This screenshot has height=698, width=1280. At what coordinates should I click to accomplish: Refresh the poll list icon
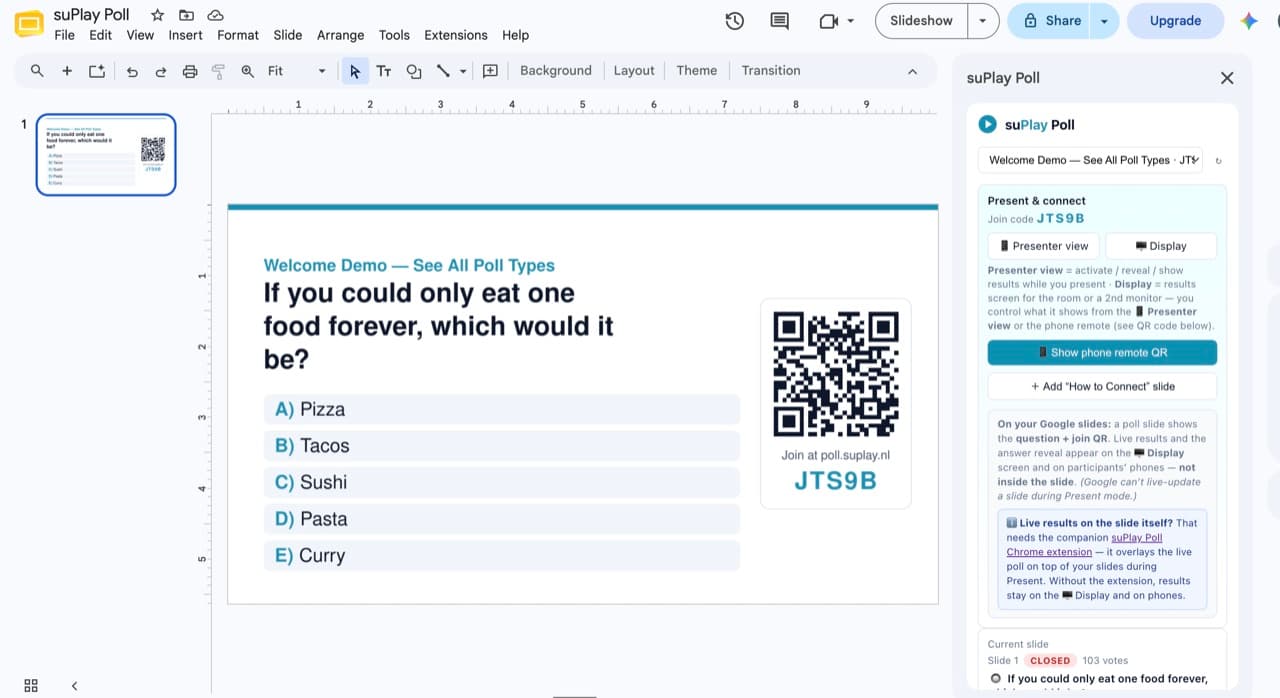point(1218,160)
